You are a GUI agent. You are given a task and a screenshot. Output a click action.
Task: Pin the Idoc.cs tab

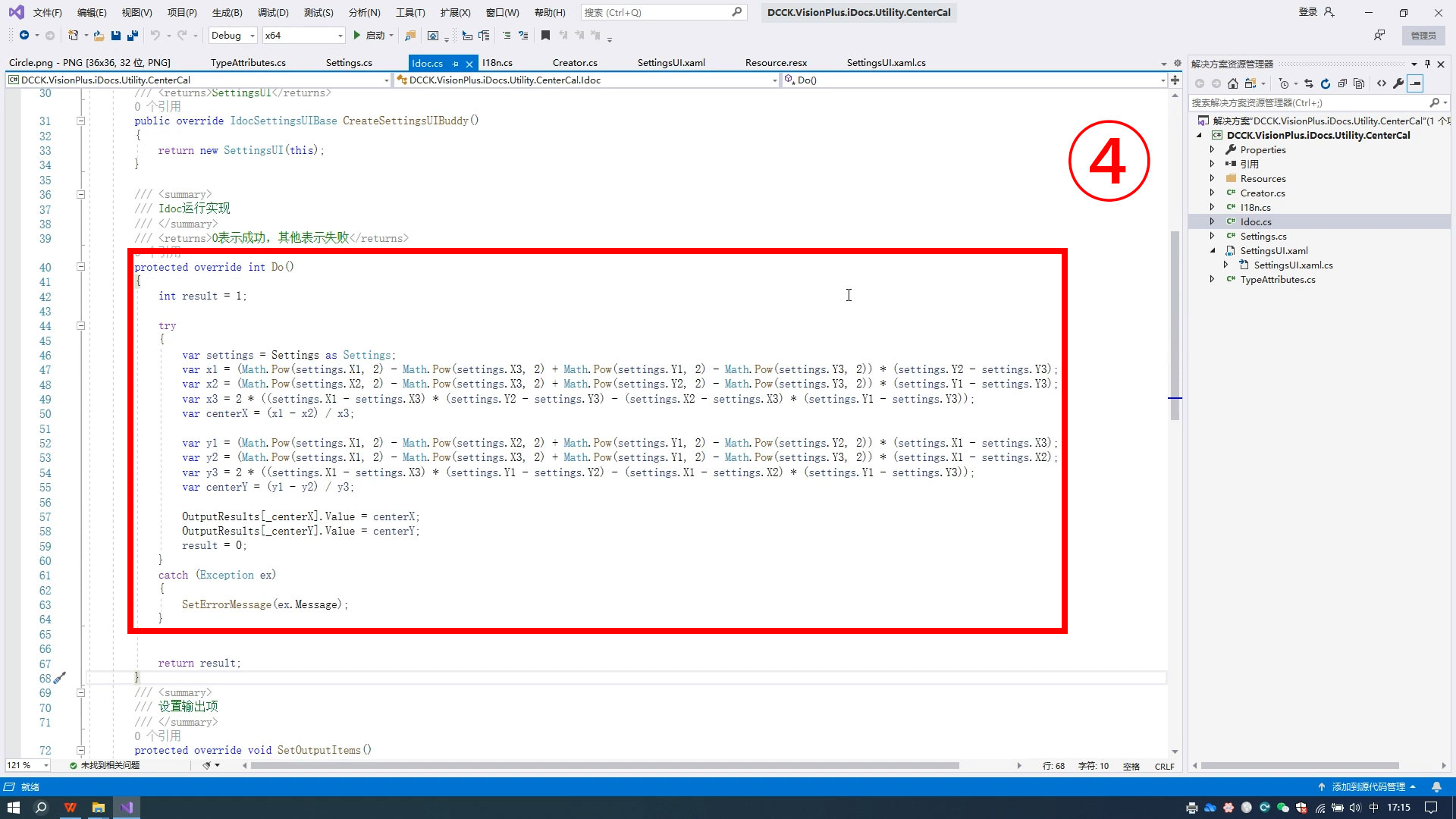tap(455, 64)
